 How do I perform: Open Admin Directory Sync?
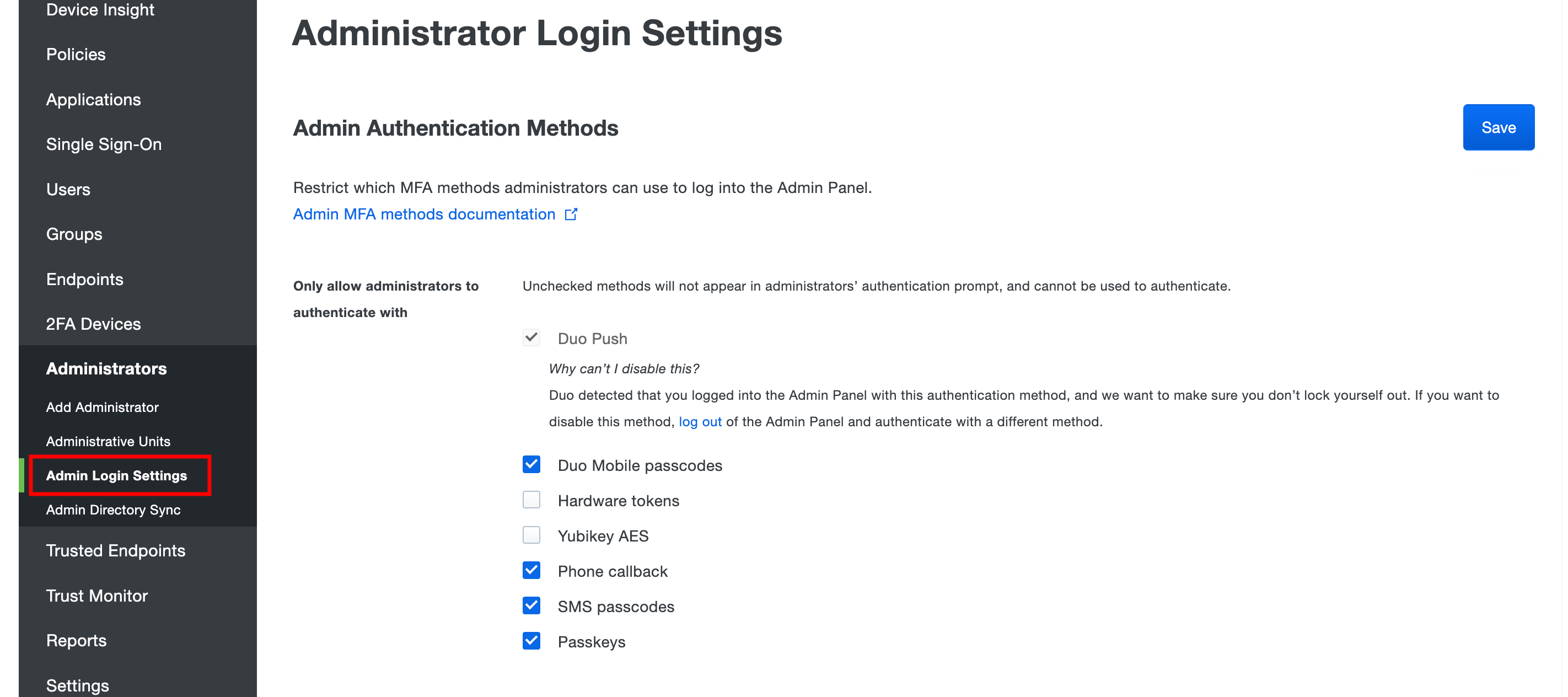coord(113,510)
